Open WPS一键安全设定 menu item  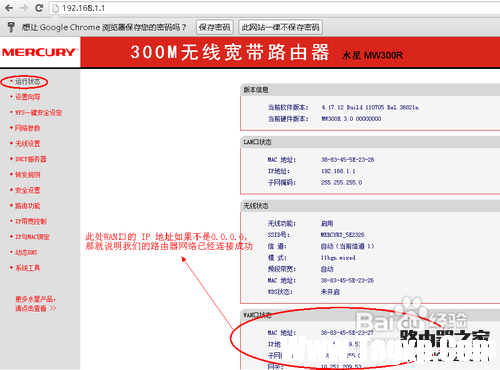(x=38, y=113)
